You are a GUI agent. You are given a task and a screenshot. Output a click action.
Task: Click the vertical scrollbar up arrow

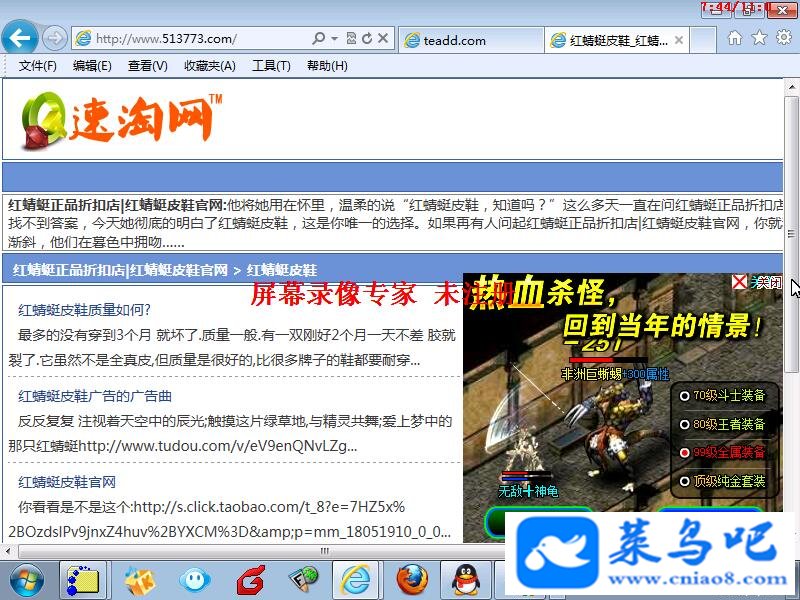[792, 87]
